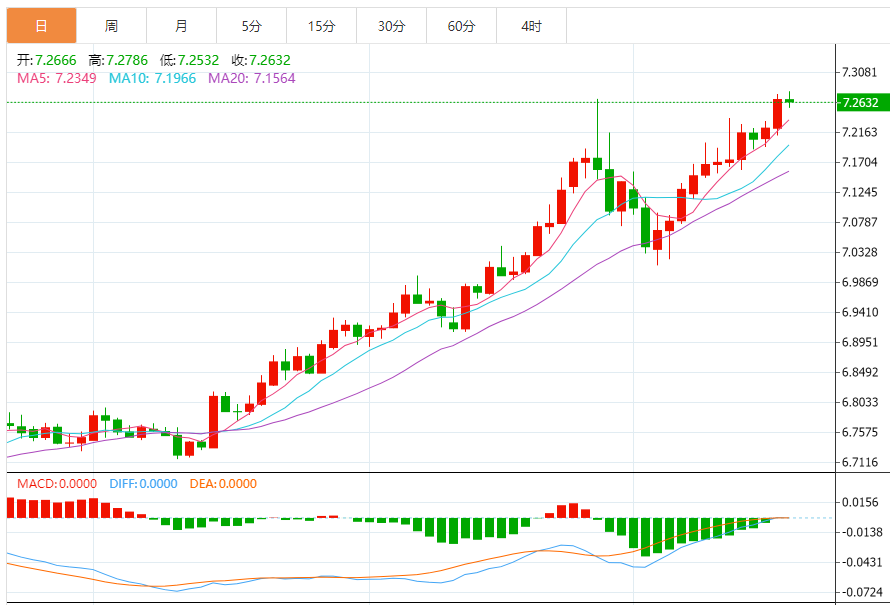Image resolution: width=890 pixels, height=605 pixels.
Task: Click the MA10: 7.1966 indicator label
Action: pyautogui.click(x=152, y=78)
